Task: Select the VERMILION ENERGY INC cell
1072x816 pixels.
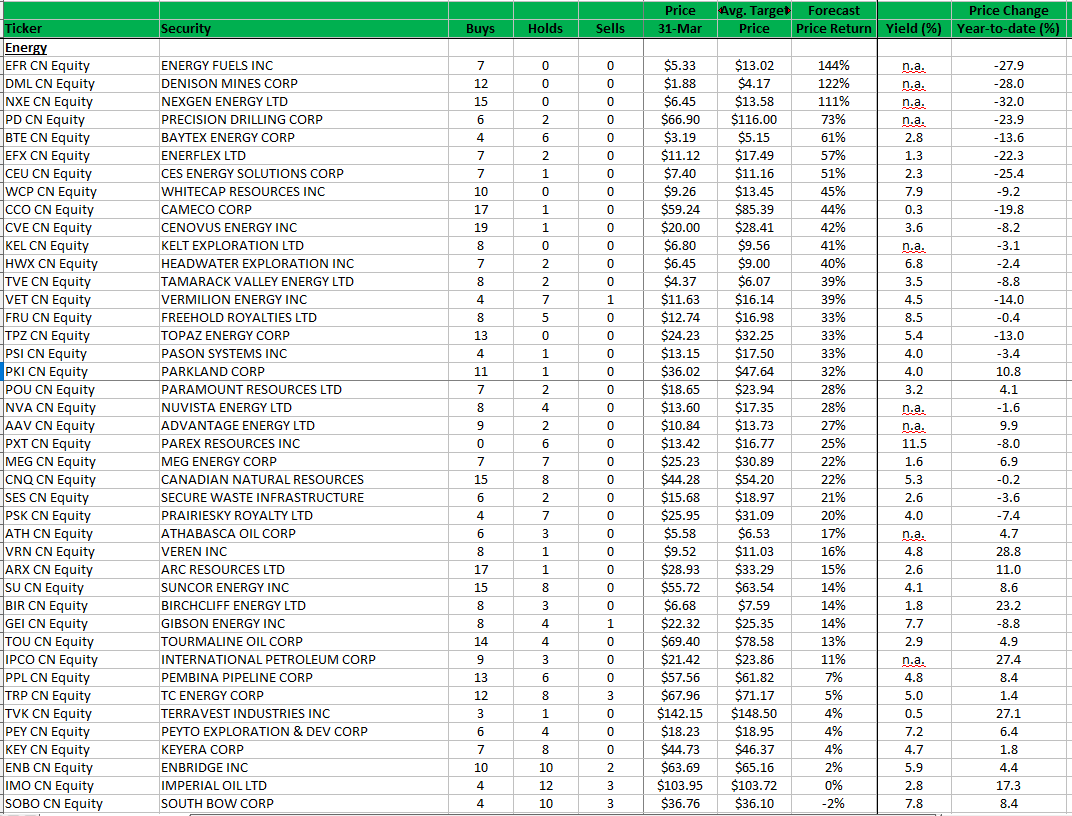Action: 304,299
